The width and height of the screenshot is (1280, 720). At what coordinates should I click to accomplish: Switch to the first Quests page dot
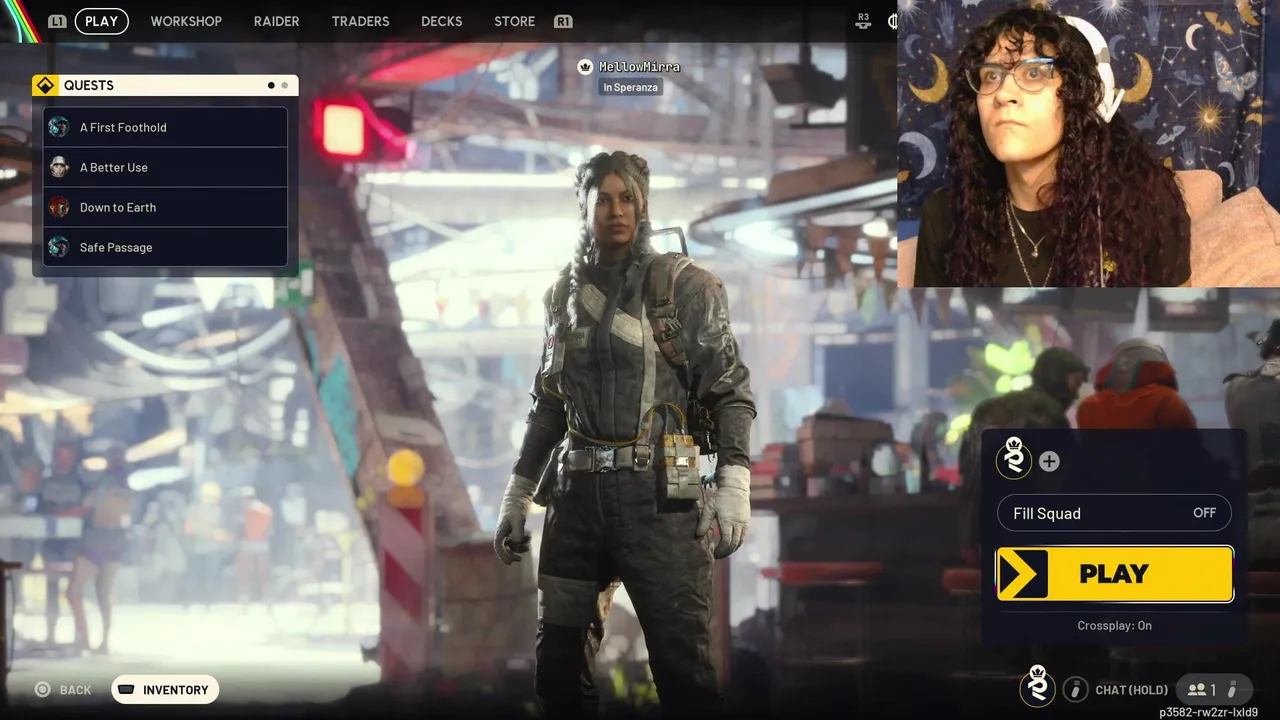tap(271, 85)
